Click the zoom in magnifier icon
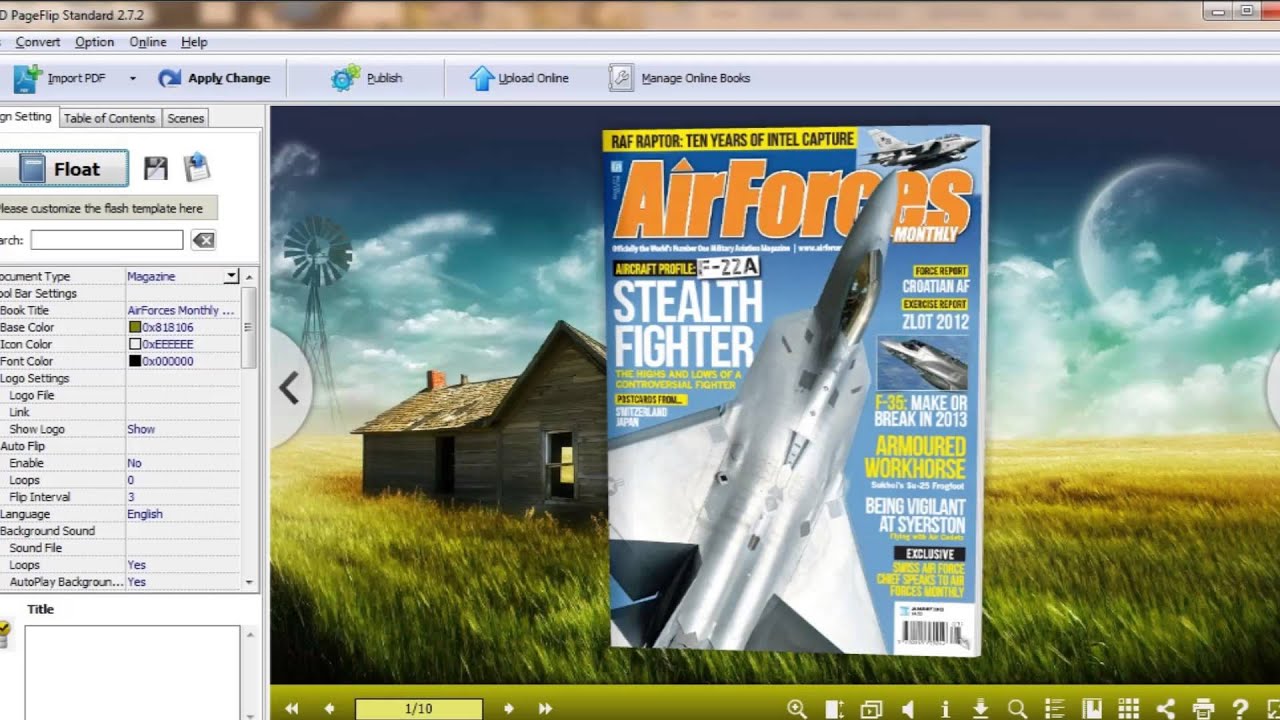The height and width of the screenshot is (720, 1280). (x=797, y=709)
